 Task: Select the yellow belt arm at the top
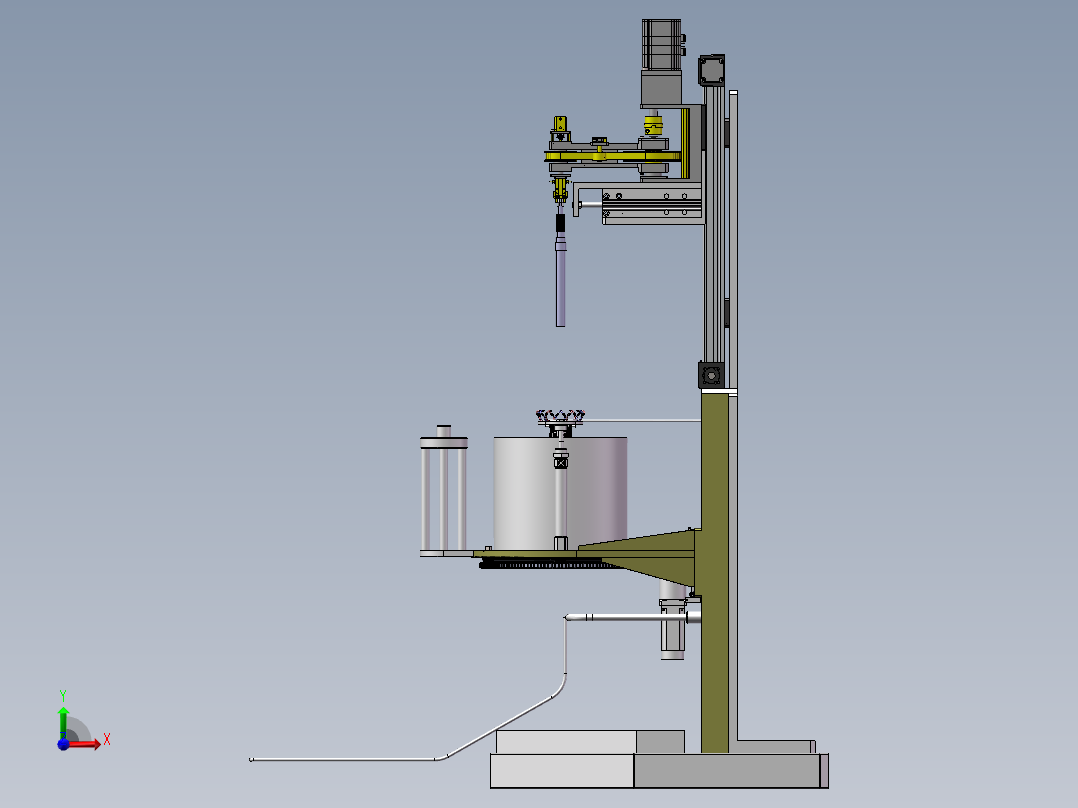613,157
